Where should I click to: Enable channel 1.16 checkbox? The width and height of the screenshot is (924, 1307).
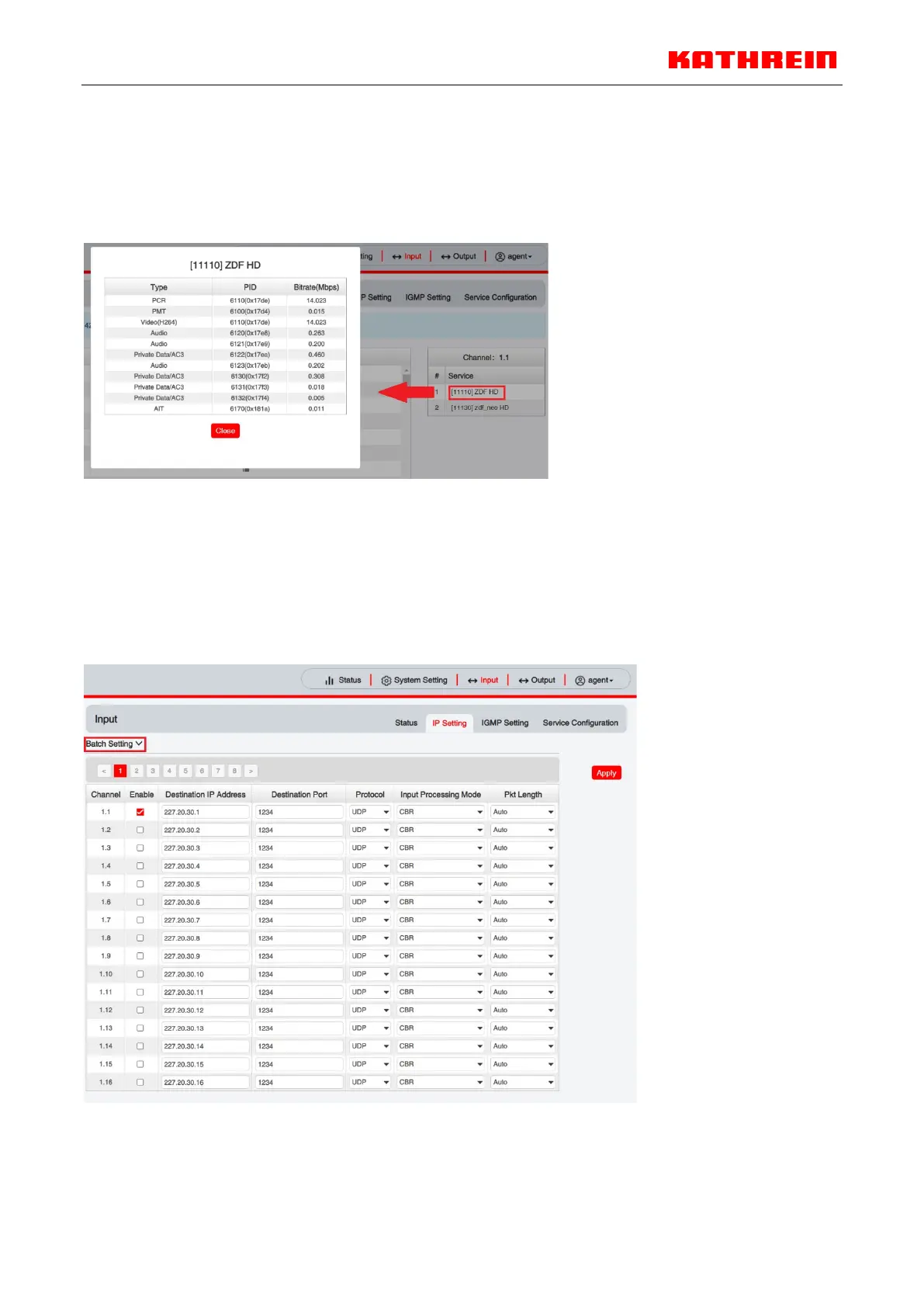140,1083
